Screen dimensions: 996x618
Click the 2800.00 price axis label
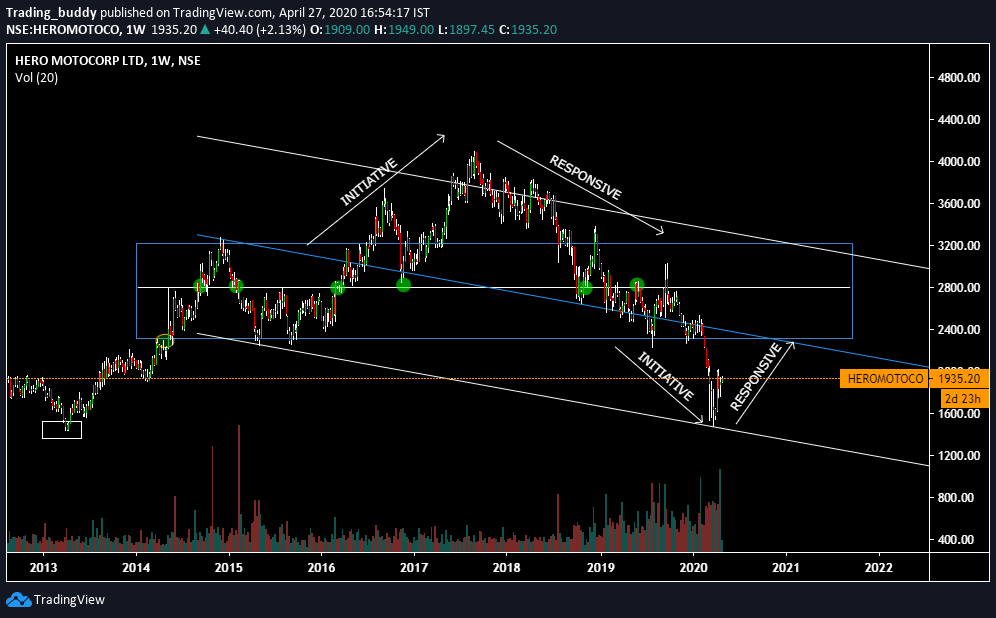(959, 287)
